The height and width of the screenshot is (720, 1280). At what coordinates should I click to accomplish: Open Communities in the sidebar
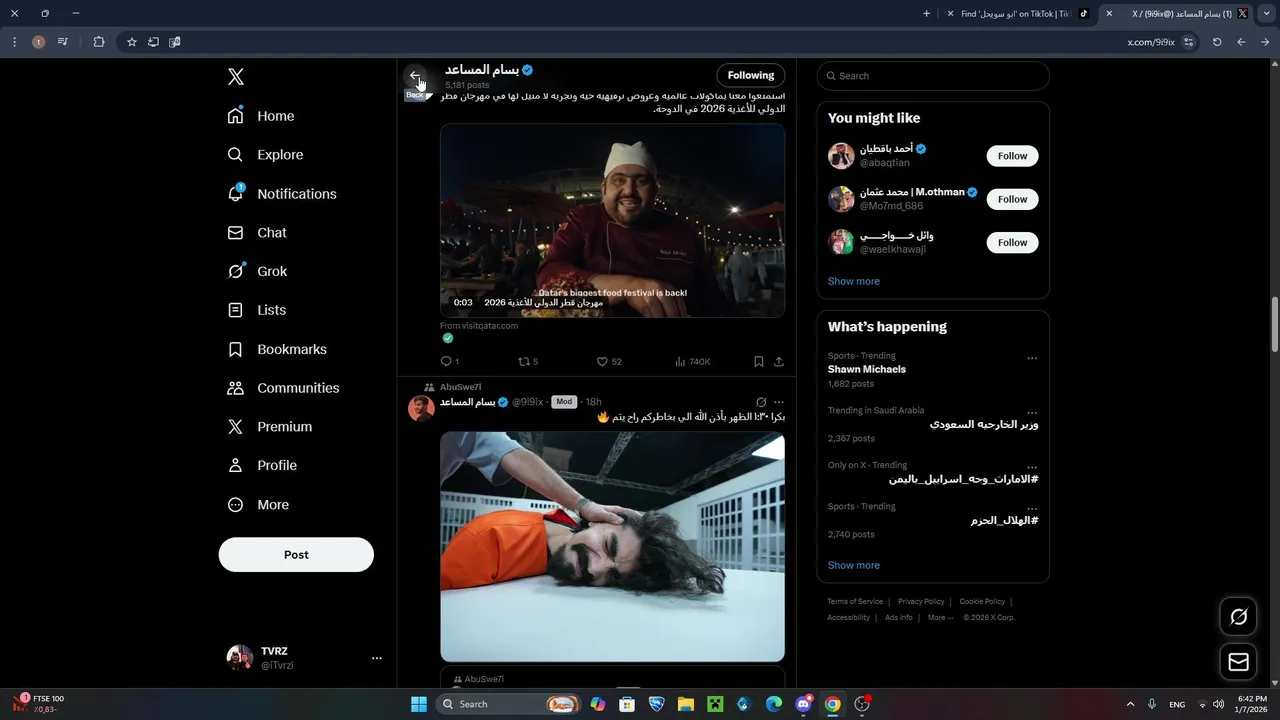tap(283, 388)
